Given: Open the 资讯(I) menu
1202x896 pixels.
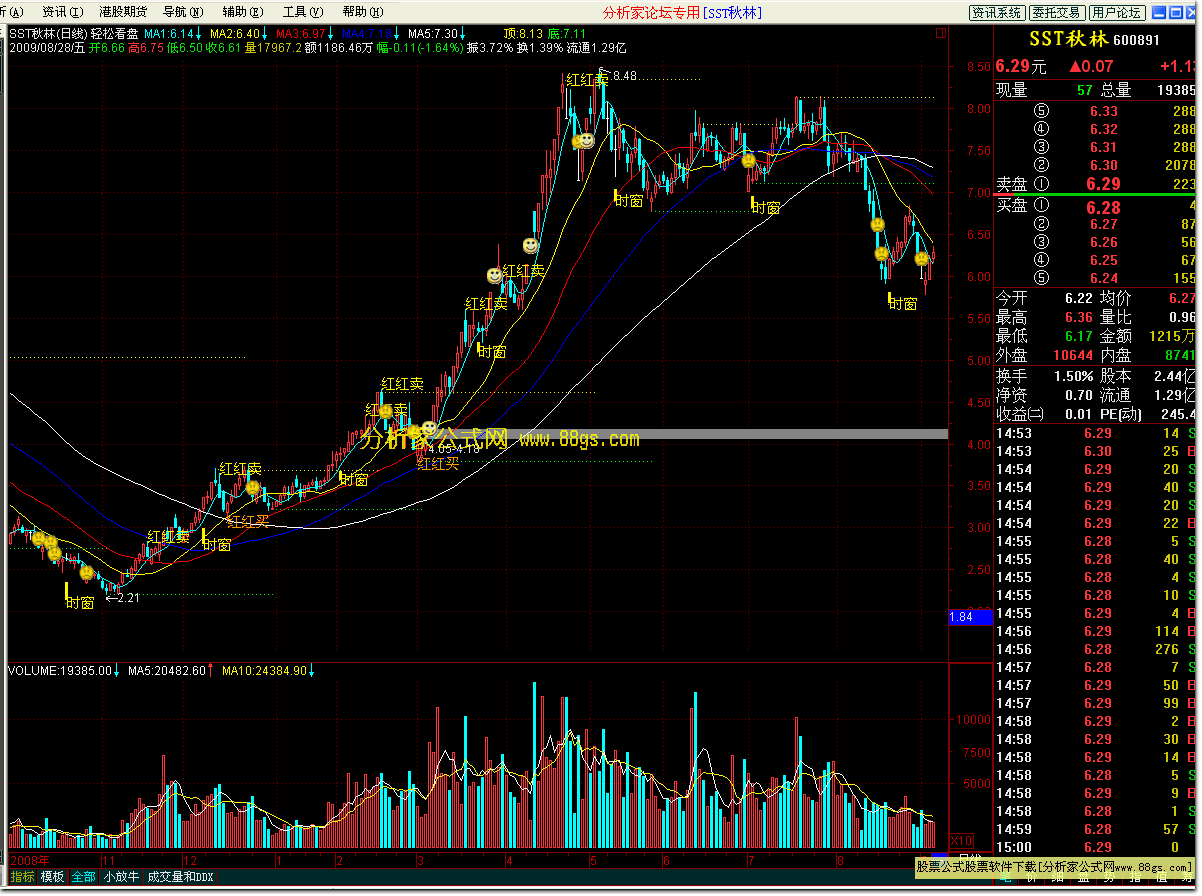Looking at the screenshot, I should pos(62,12).
